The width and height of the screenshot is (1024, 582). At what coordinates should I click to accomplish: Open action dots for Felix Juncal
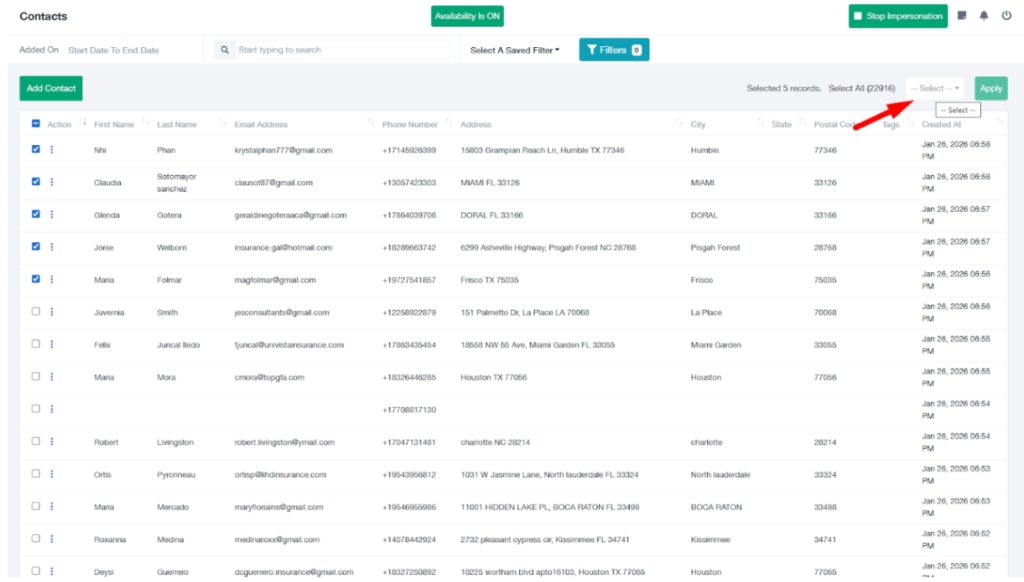tap(52, 344)
